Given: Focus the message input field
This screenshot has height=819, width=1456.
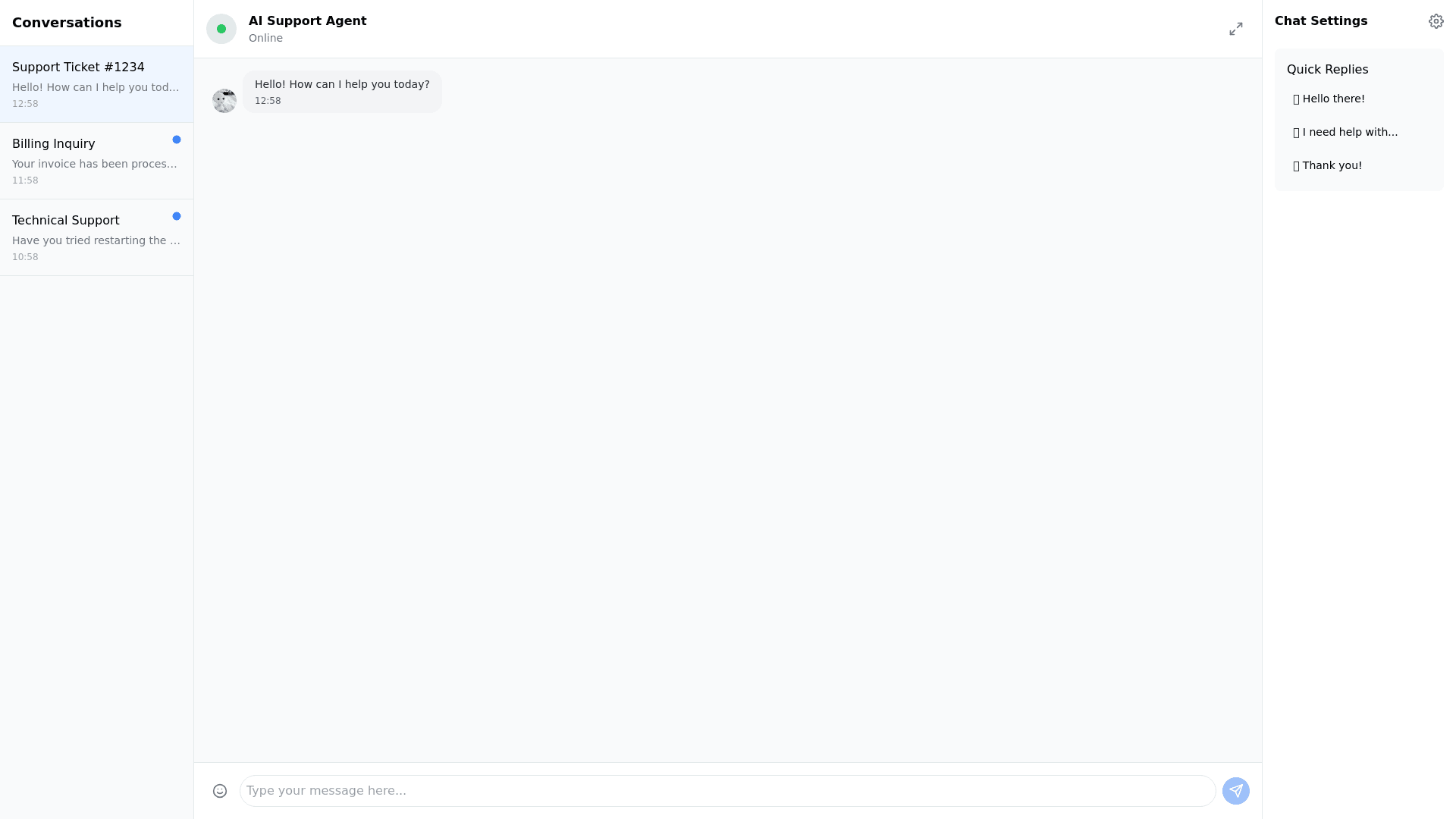Looking at the screenshot, I should (x=726, y=791).
